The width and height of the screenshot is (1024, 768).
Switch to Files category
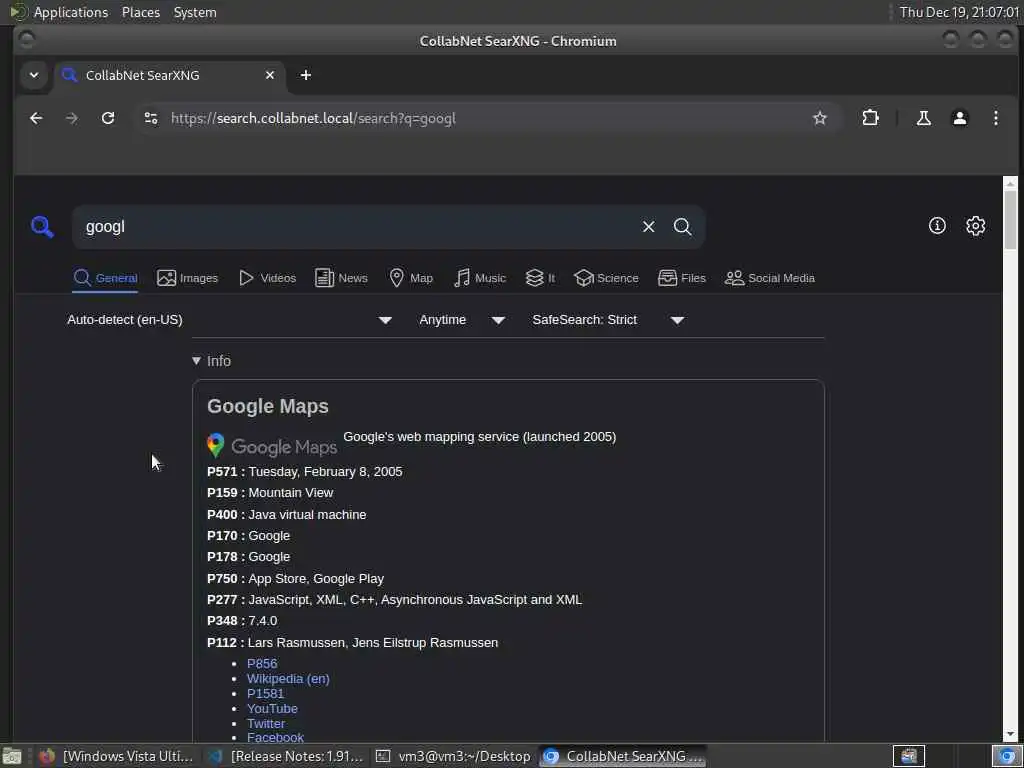coord(682,278)
